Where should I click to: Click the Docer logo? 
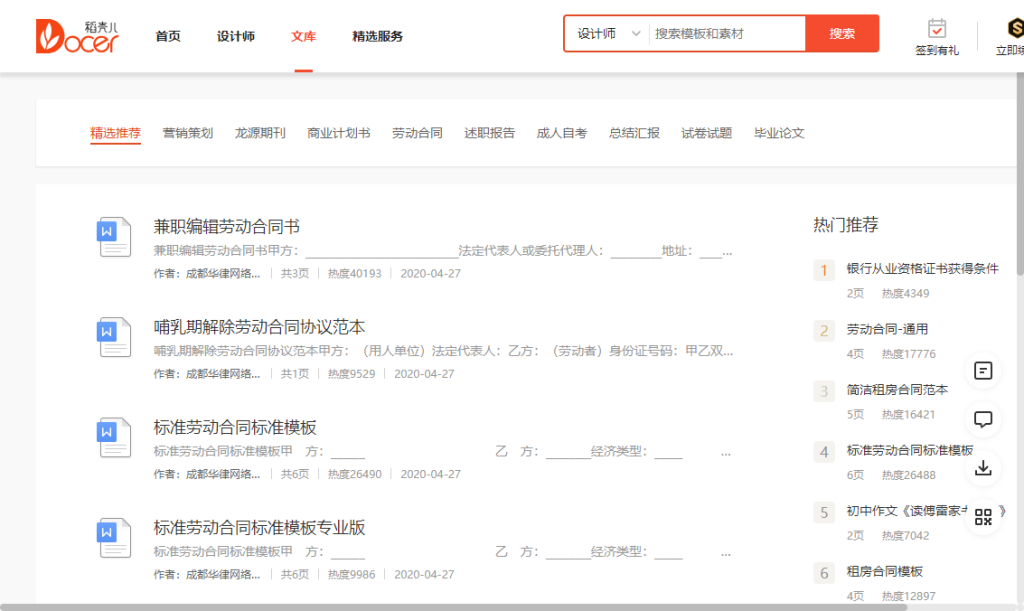tap(77, 35)
